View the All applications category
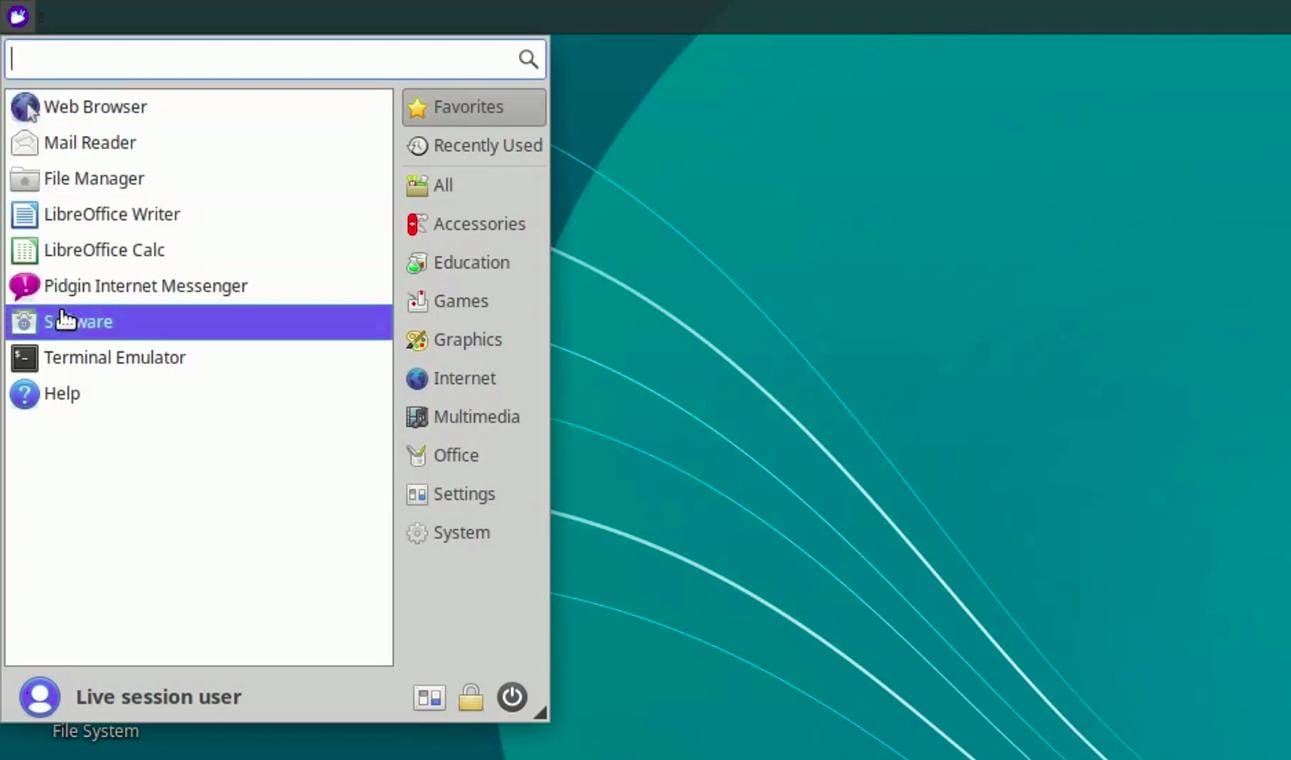 click(x=442, y=185)
